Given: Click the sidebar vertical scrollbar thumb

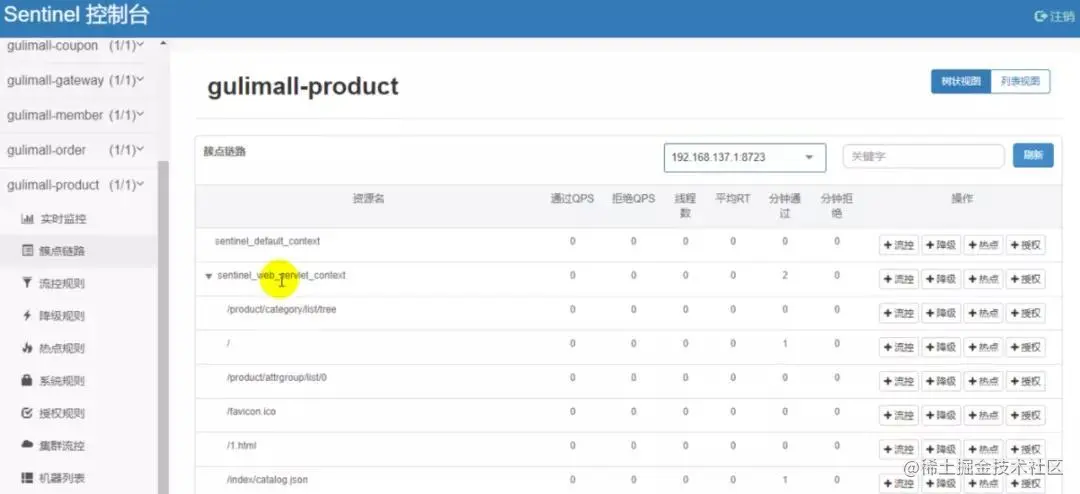Looking at the screenshot, I should (163, 327).
